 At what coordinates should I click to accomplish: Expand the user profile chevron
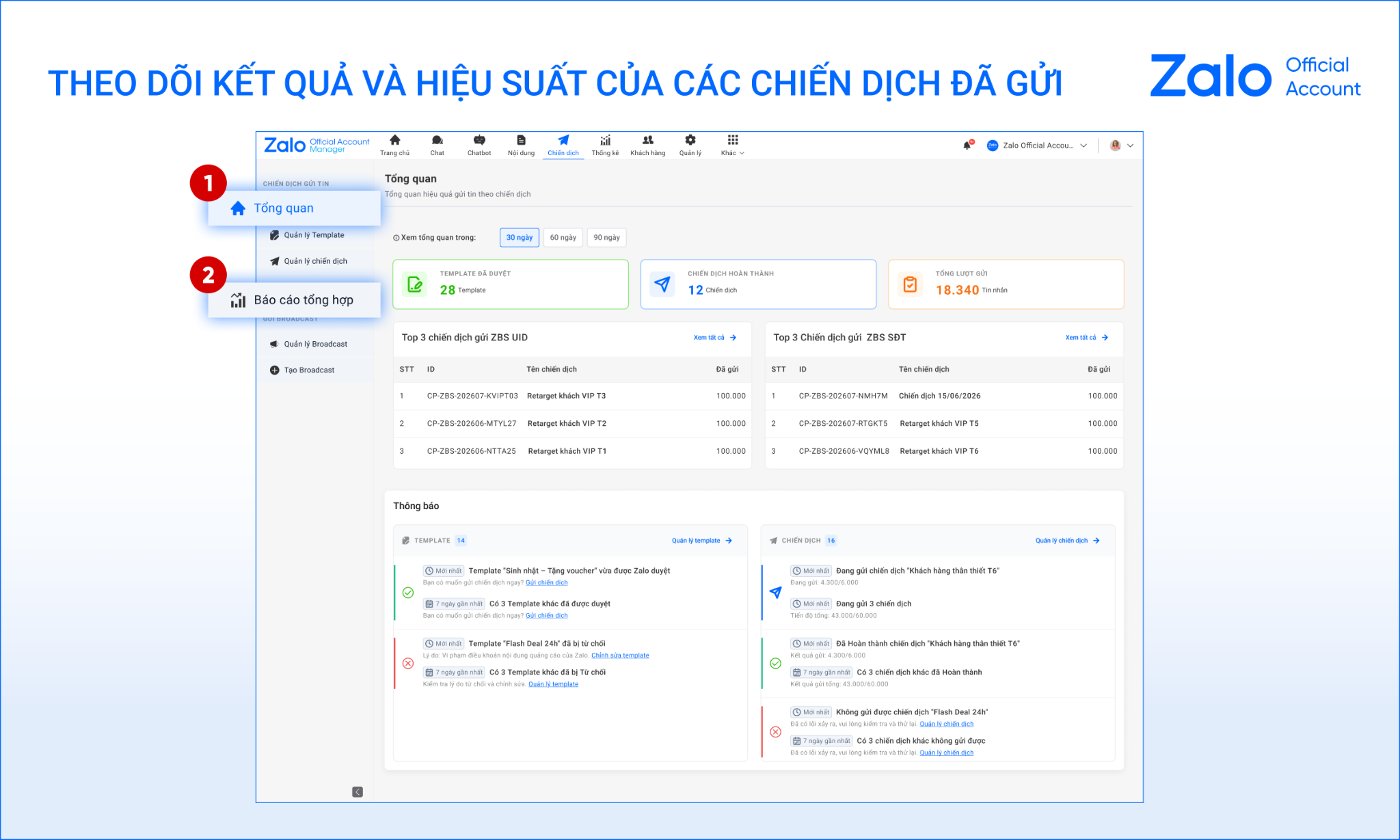click(1131, 146)
